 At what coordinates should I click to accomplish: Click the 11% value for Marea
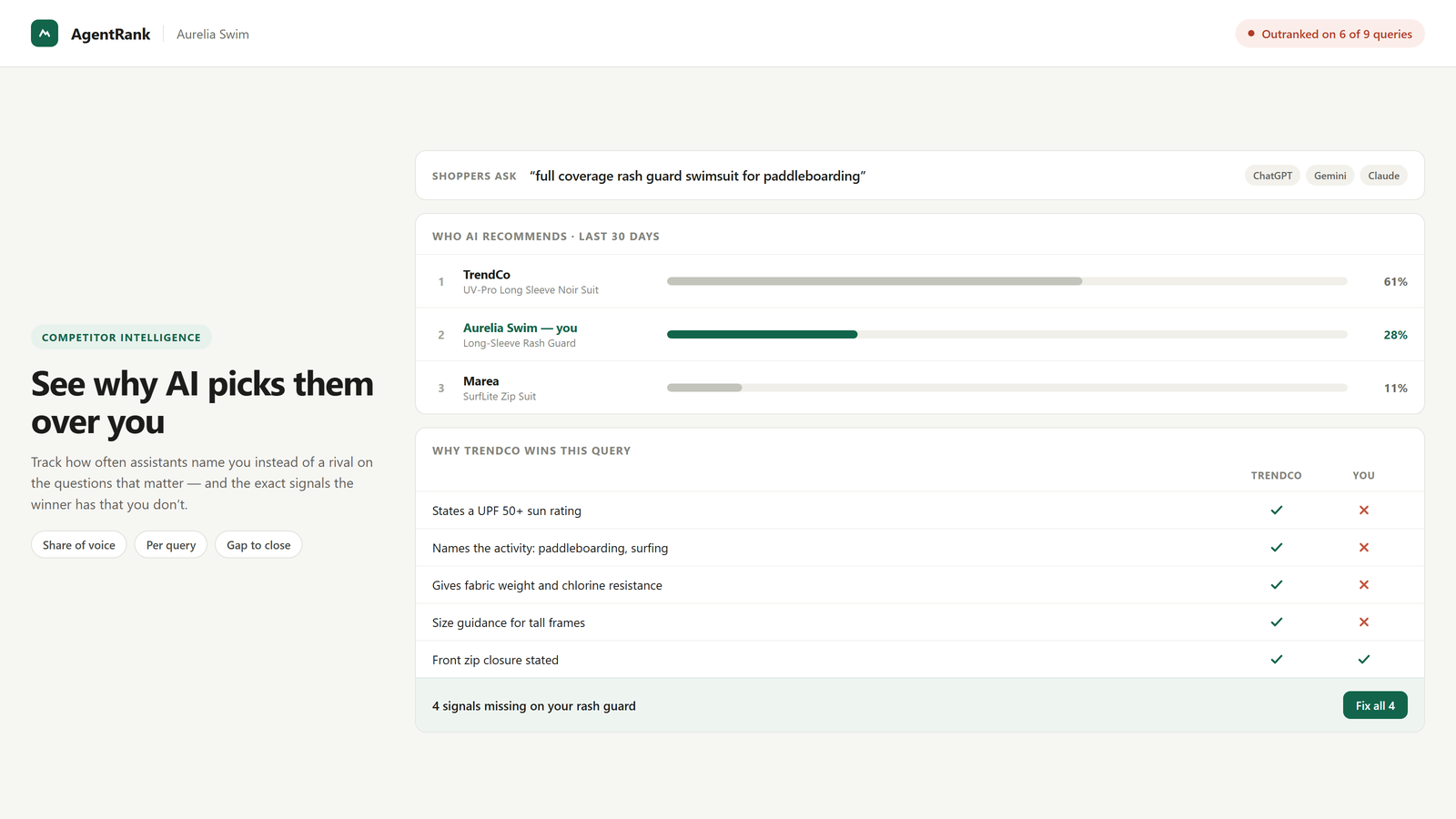tap(1395, 389)
